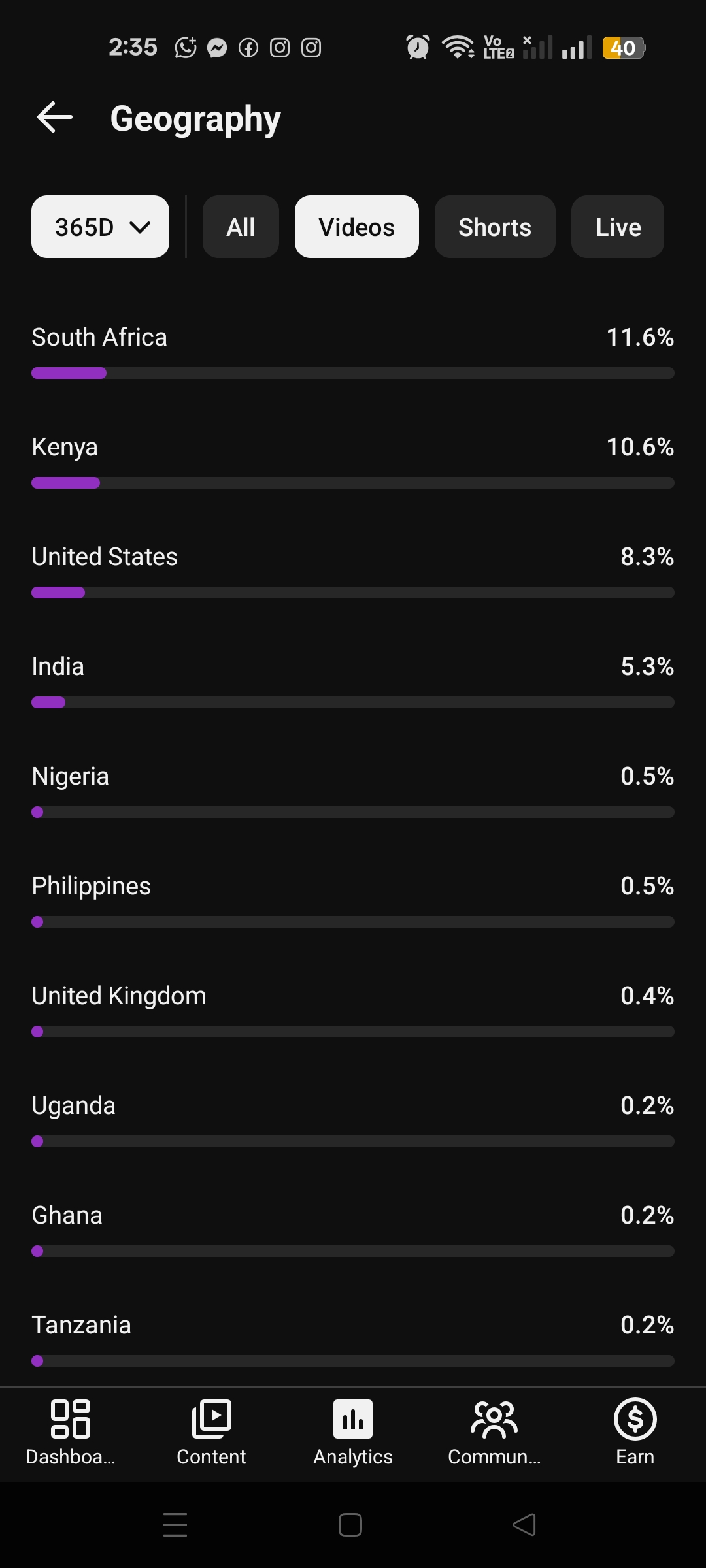Tap the battery indicator in status bar

(x=624, y=48)
